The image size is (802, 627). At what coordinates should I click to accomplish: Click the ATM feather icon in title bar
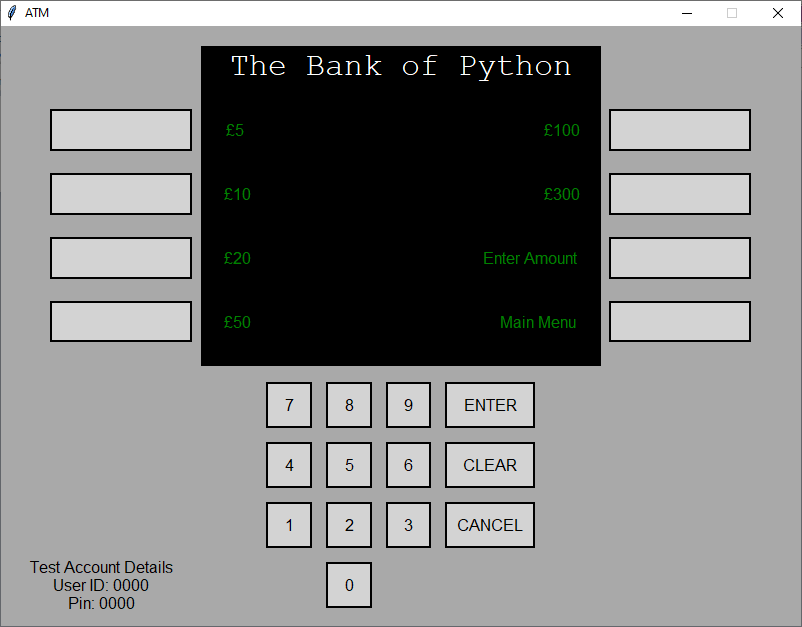click(x=12, y=13)
